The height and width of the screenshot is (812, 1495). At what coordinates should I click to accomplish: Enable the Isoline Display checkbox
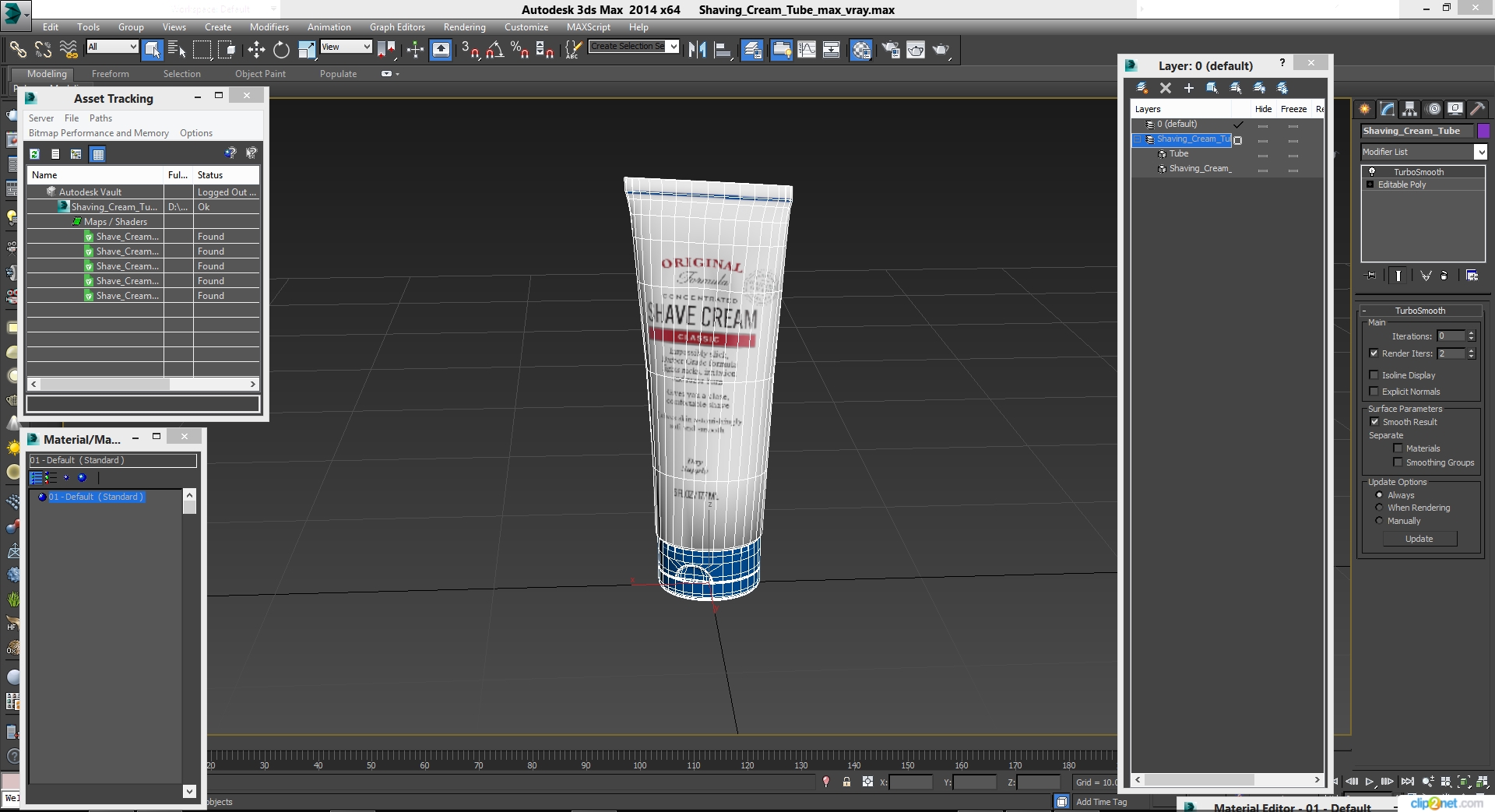(x=1374, y=374)
